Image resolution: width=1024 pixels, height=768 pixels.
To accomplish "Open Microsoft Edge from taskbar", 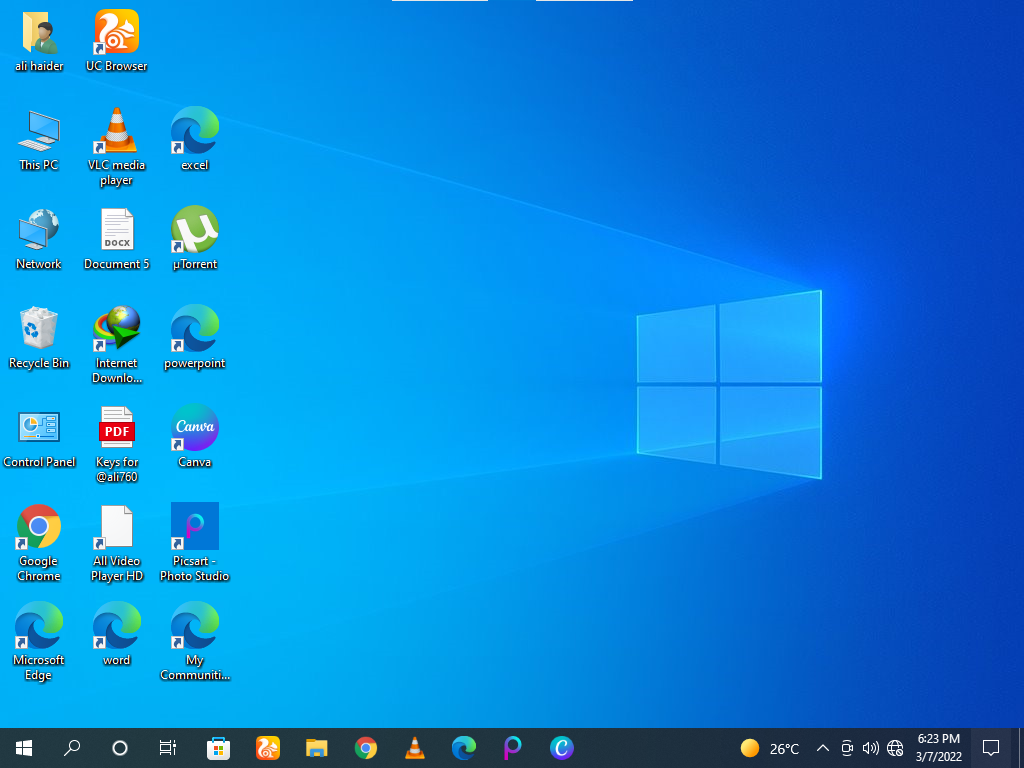I will [464, 748].
